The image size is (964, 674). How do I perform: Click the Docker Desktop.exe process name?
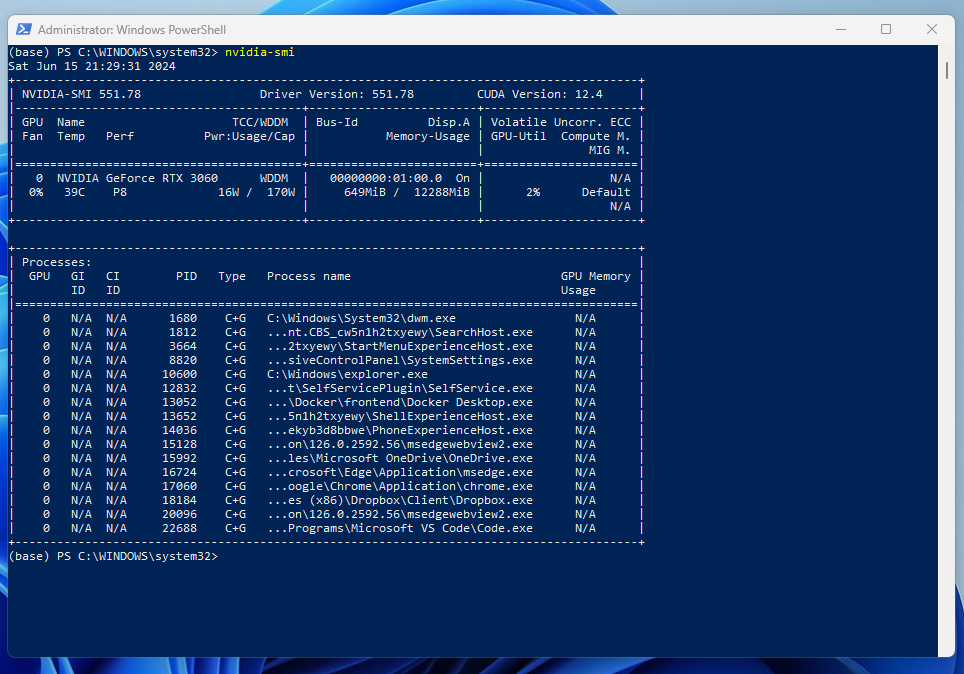coord(400,403)
